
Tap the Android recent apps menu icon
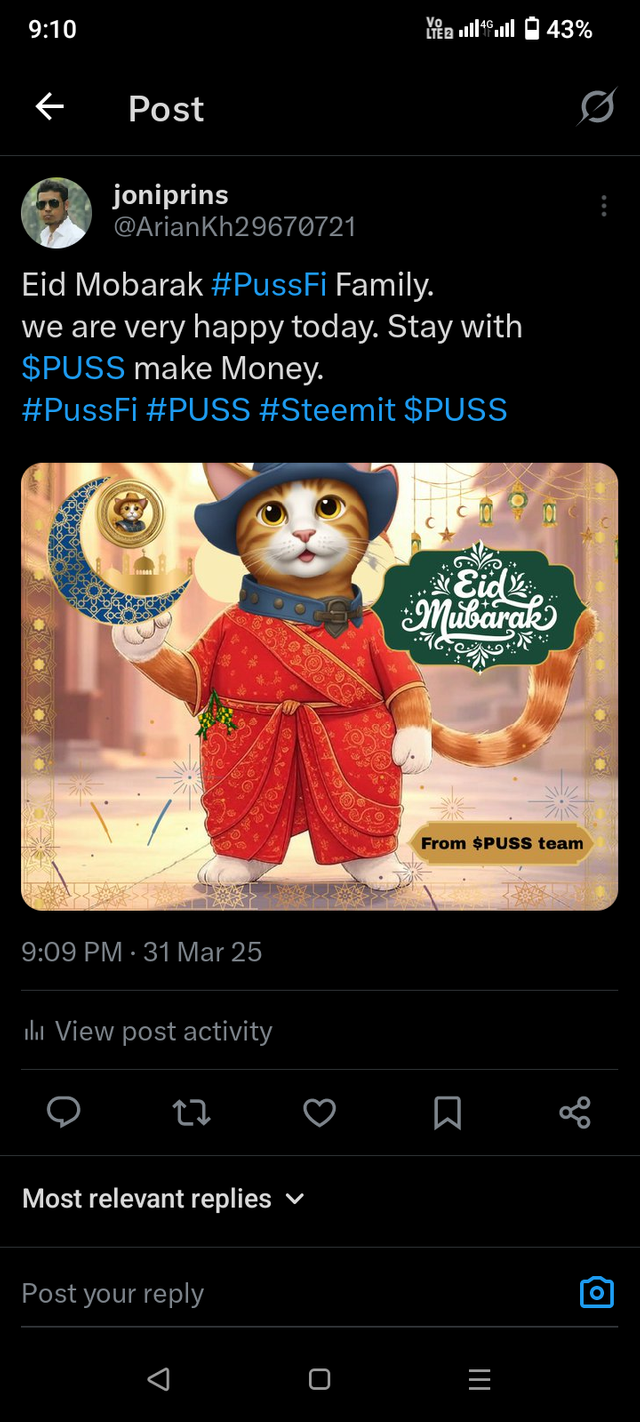coord(479,1379)
